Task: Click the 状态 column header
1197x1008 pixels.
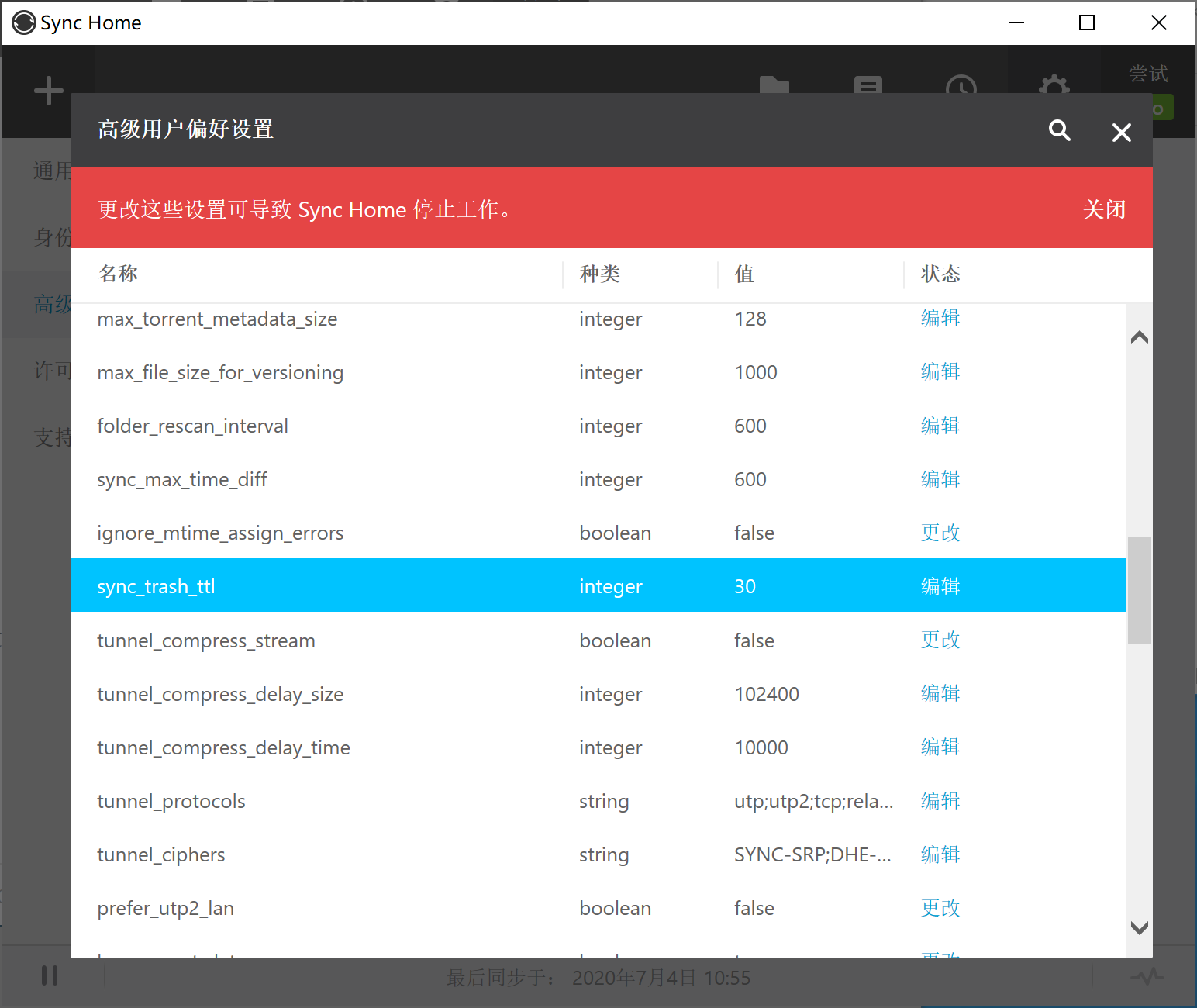Action: coord(941,274)
